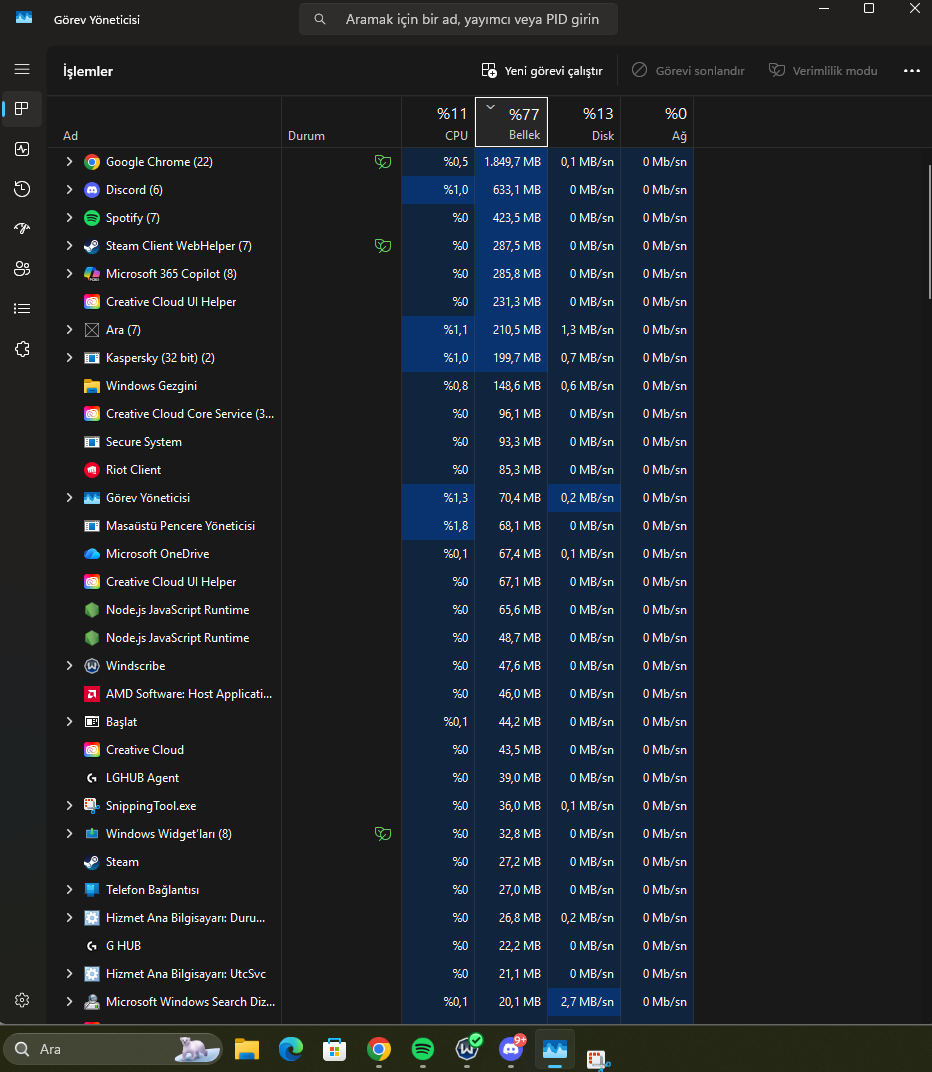Sort by the Ad column header

tap(164, 122)
